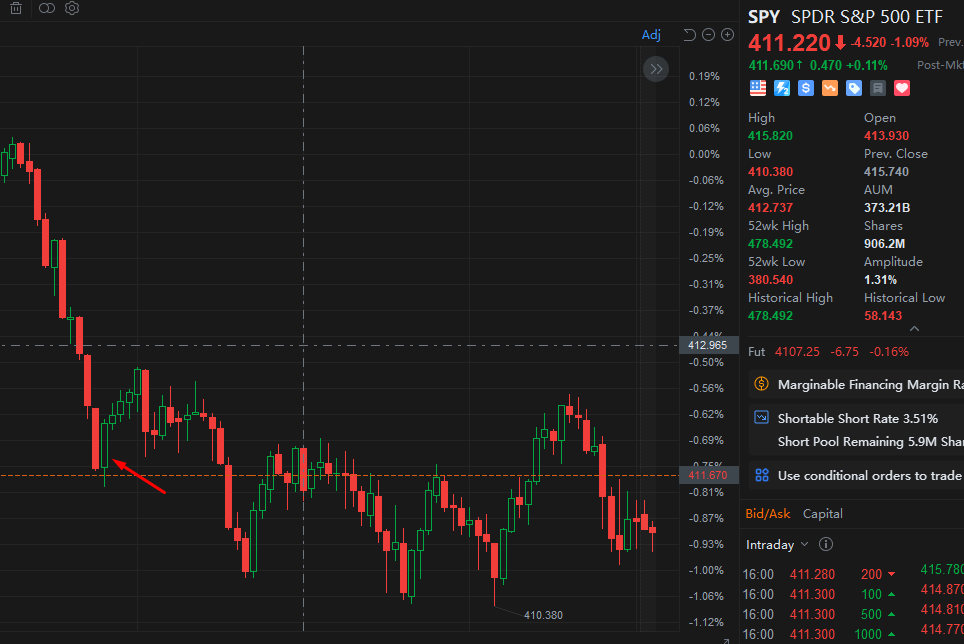The height and width of the screenshot is (644, 964).
Task: Click the gray note badge icon
Action: pyautogui.click(x=878, y=88)
